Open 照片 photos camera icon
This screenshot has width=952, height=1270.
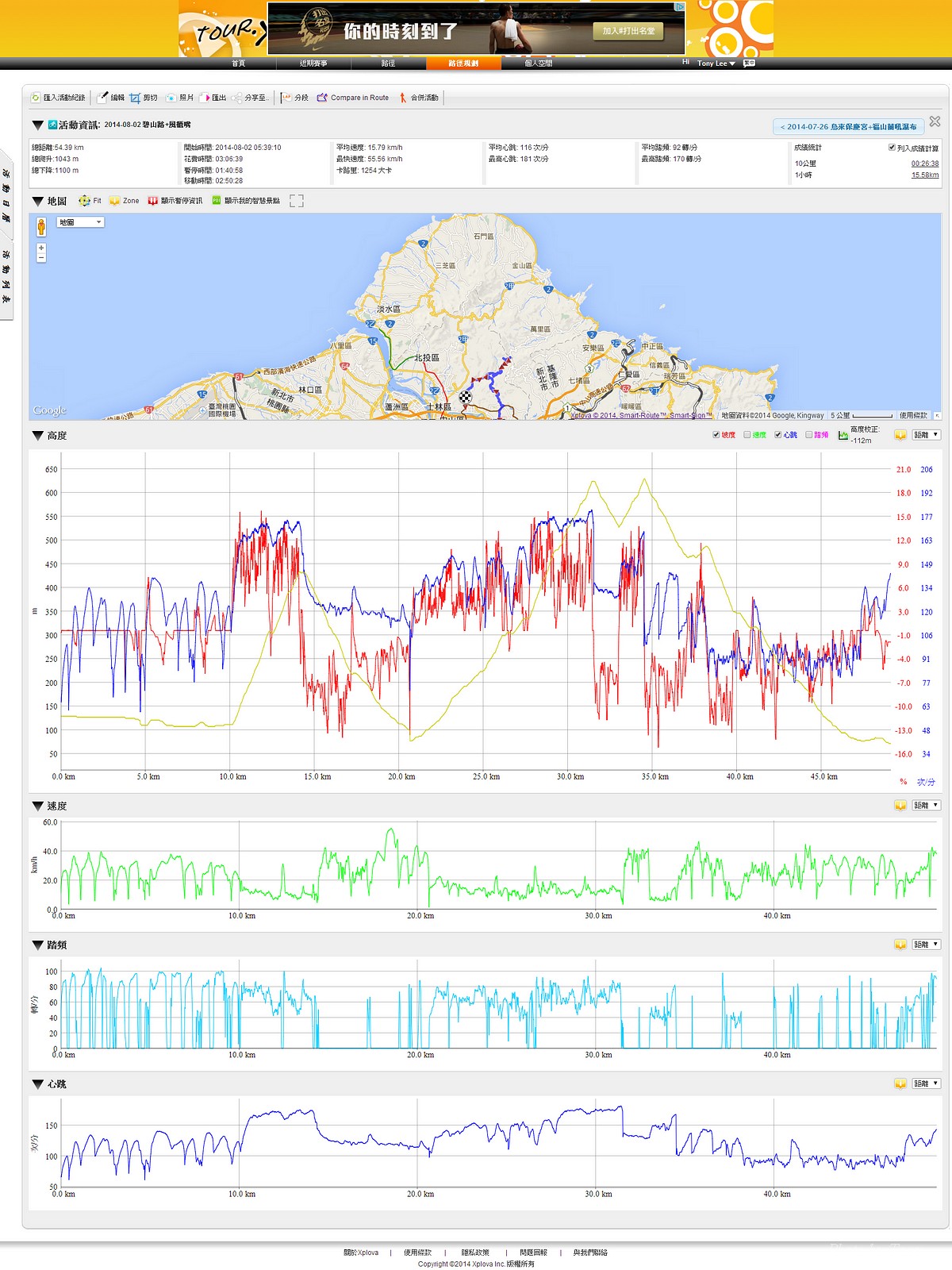171,98
